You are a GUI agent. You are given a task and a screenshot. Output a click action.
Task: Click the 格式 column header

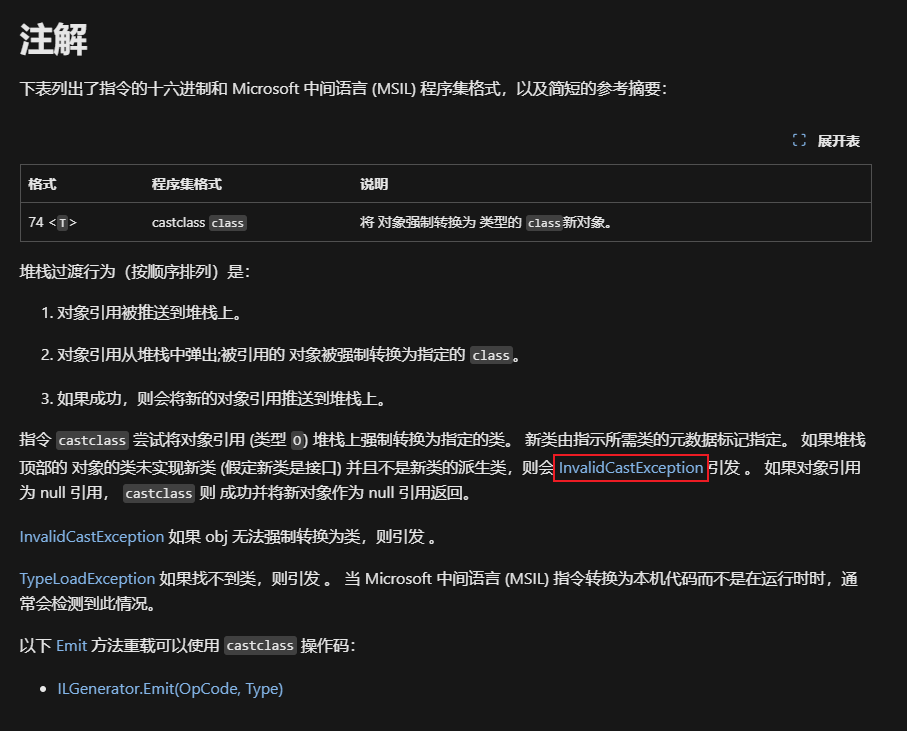42,184
